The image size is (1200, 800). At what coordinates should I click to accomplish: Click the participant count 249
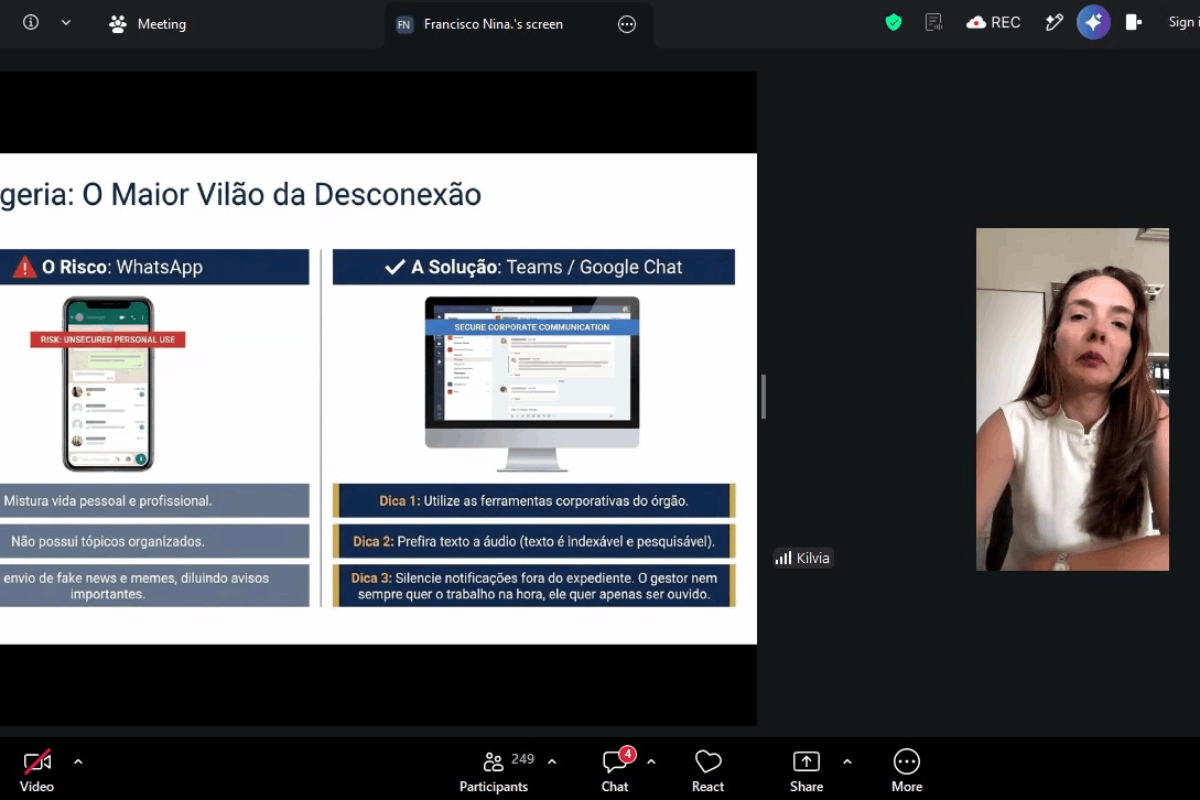[522, 759]
